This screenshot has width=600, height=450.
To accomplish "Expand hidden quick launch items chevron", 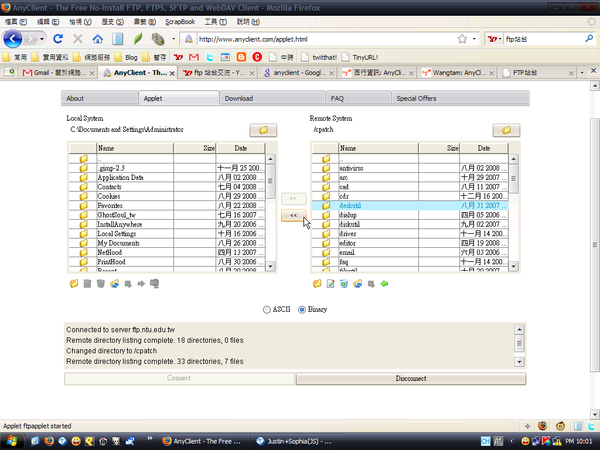I will 150,438.
